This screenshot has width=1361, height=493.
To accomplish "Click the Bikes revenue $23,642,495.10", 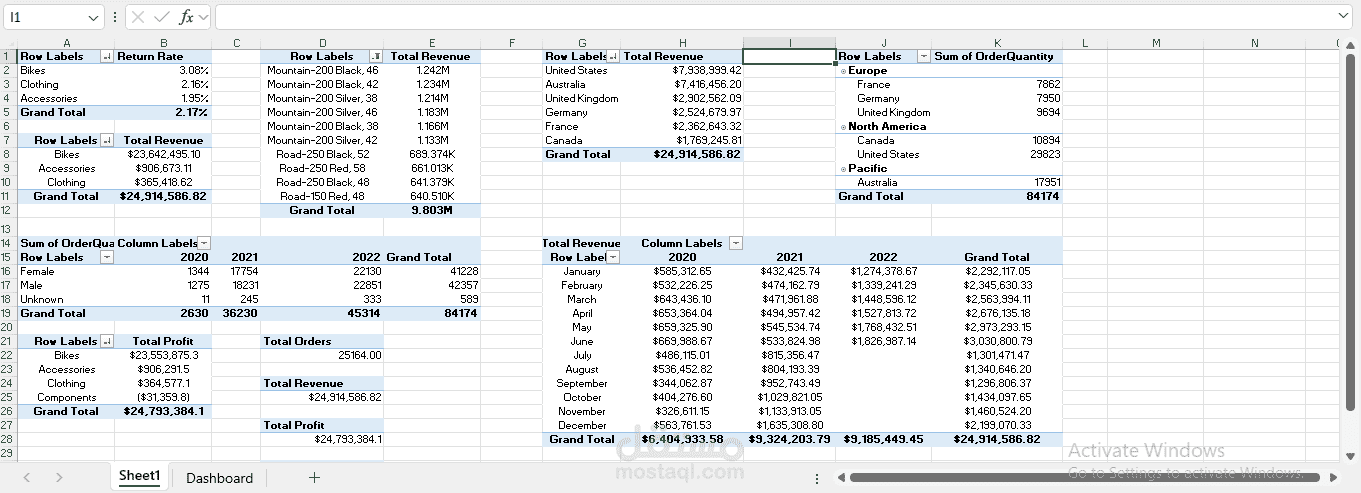I will tap(163, 155).
